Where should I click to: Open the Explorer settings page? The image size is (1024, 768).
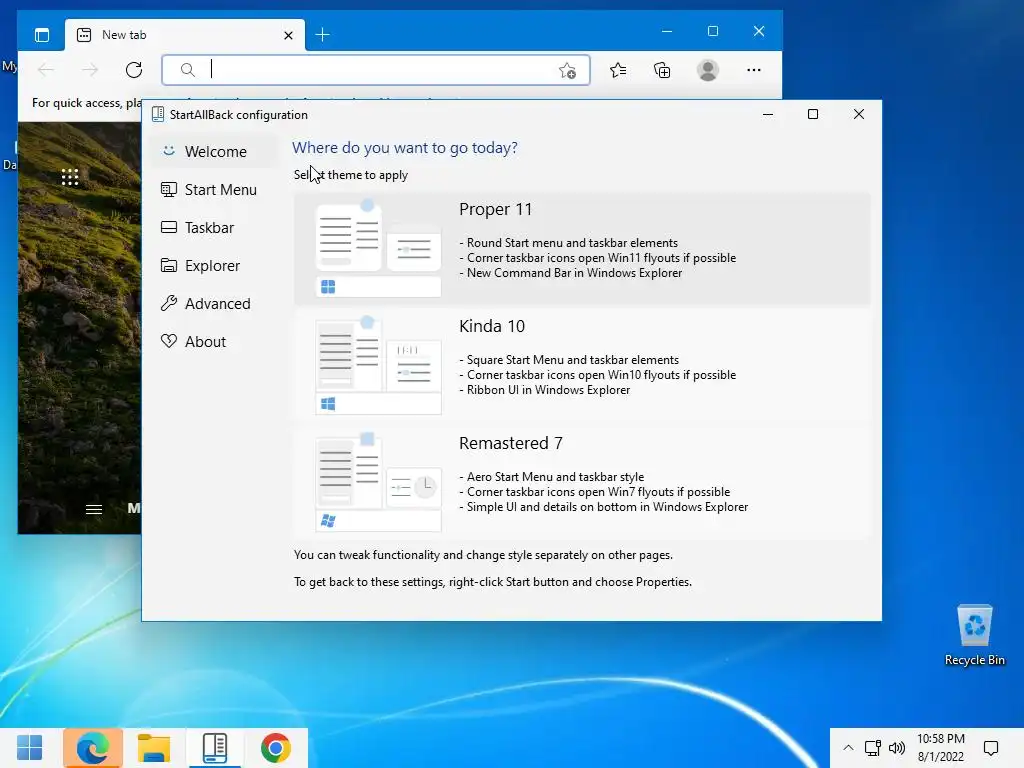coord(214,265)
